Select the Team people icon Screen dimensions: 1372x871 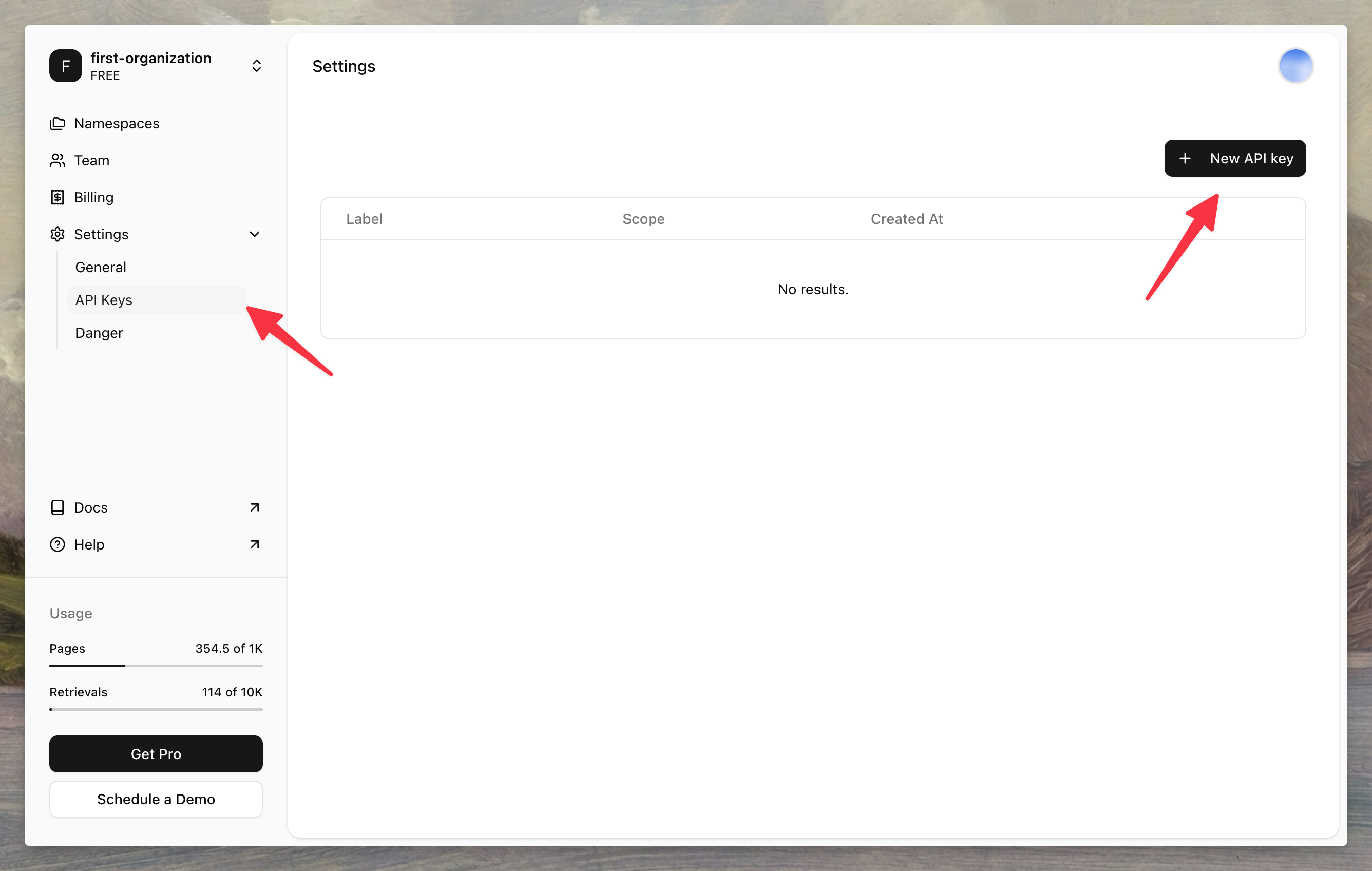click(58, 160)
